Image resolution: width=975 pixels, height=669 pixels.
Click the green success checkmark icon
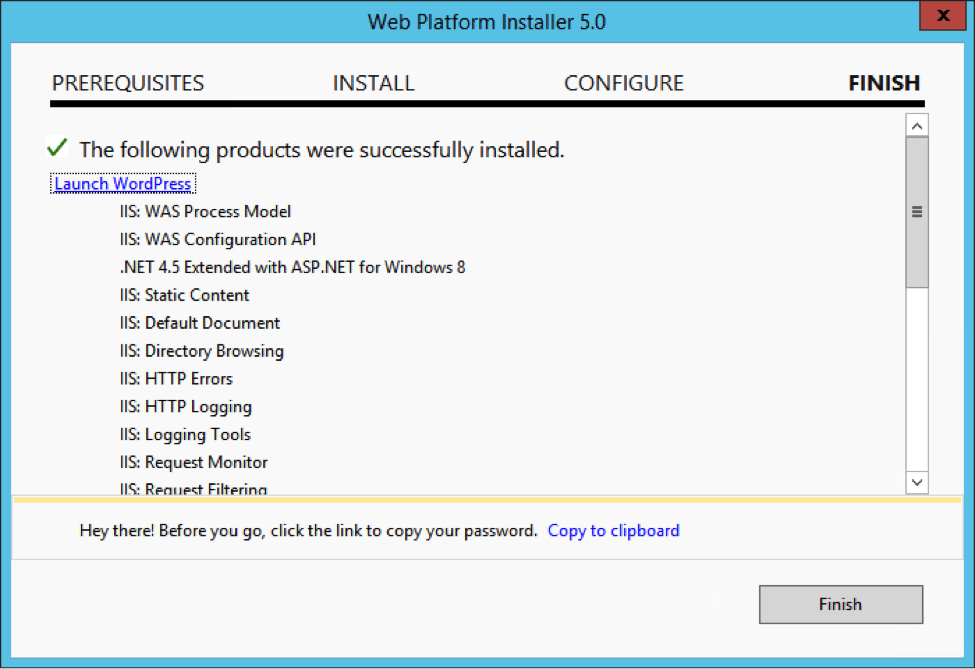coord(57,146)
